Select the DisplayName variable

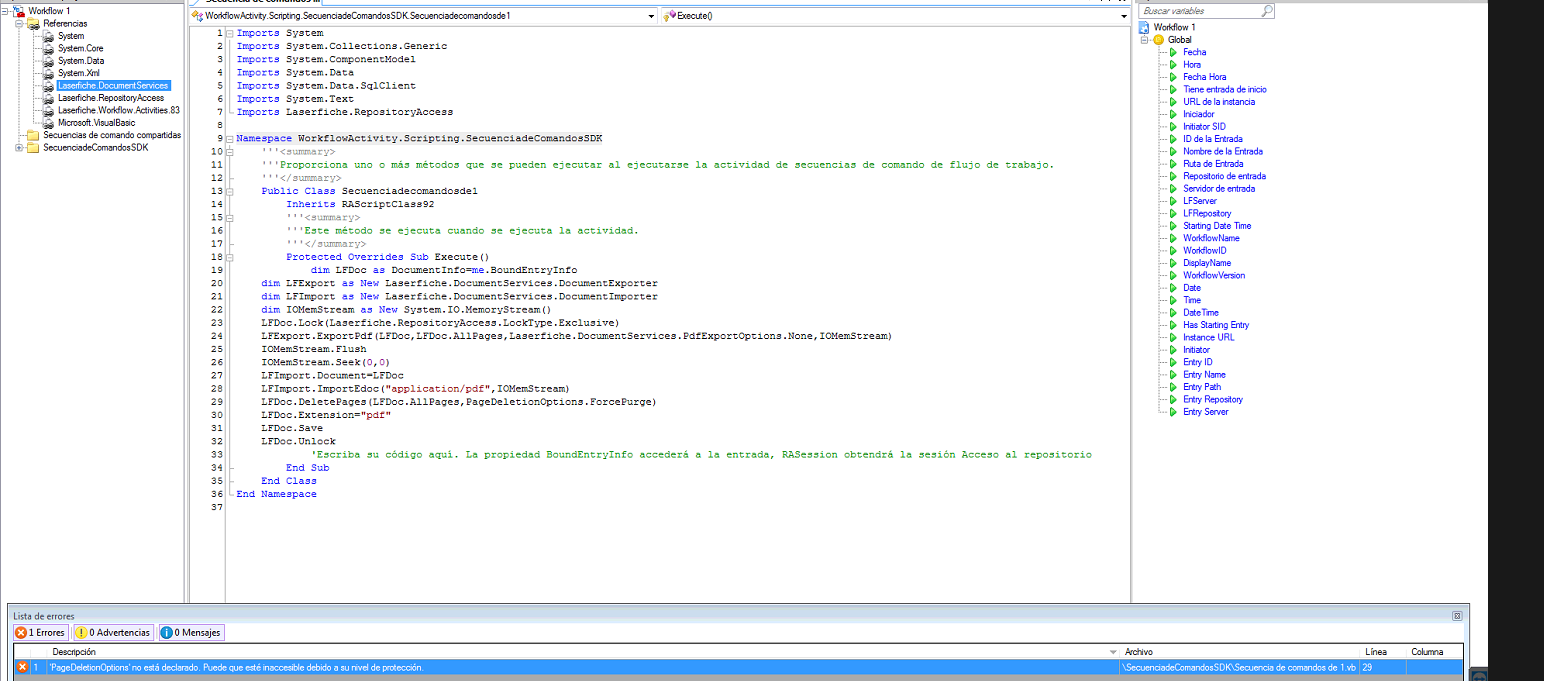coord(1207,263)
